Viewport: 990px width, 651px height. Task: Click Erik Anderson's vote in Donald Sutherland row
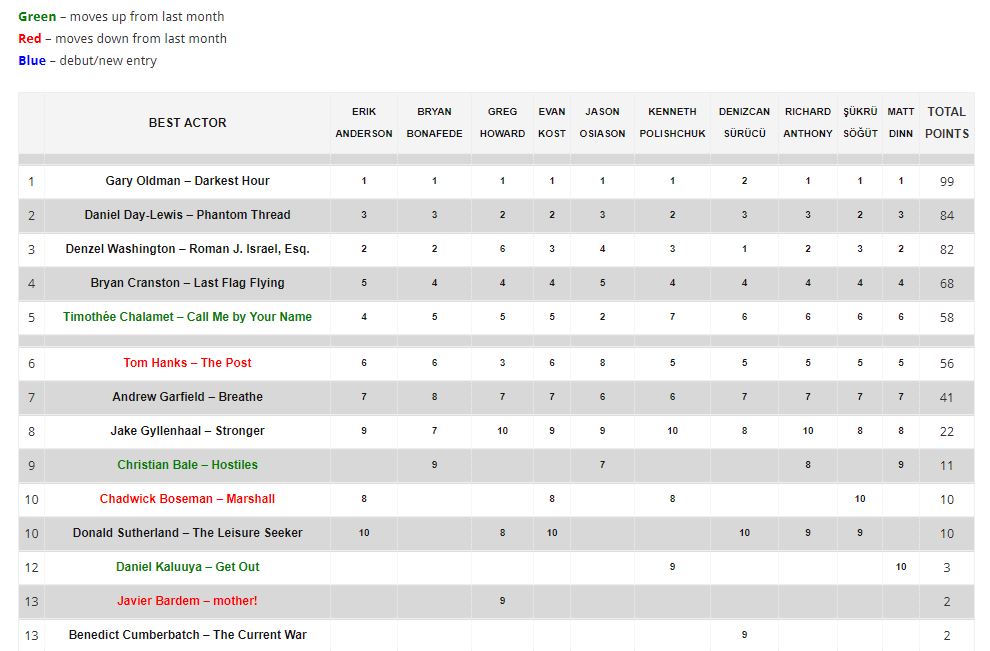coord(364,533)
